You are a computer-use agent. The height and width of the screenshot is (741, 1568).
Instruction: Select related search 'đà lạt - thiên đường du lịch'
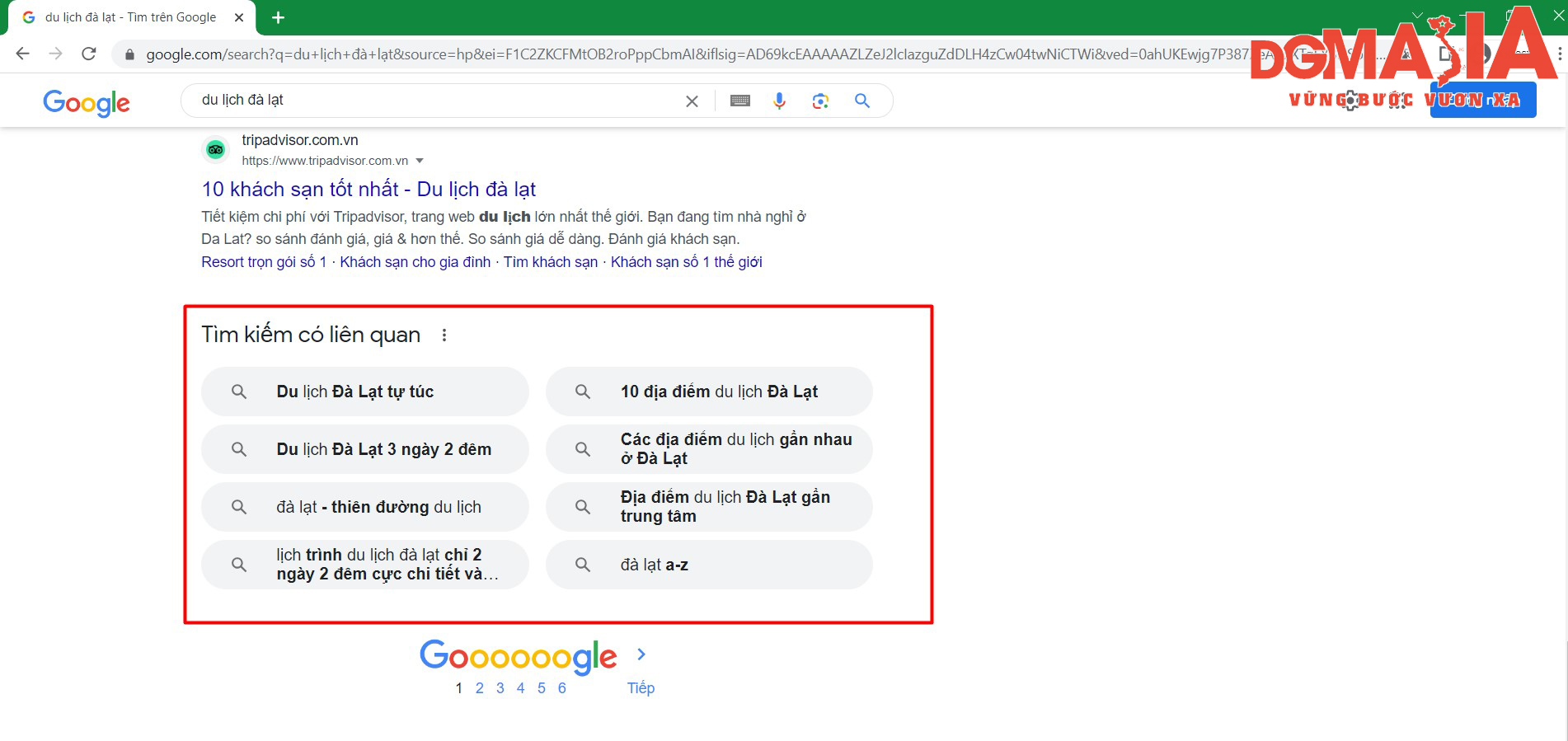(365, 507)
